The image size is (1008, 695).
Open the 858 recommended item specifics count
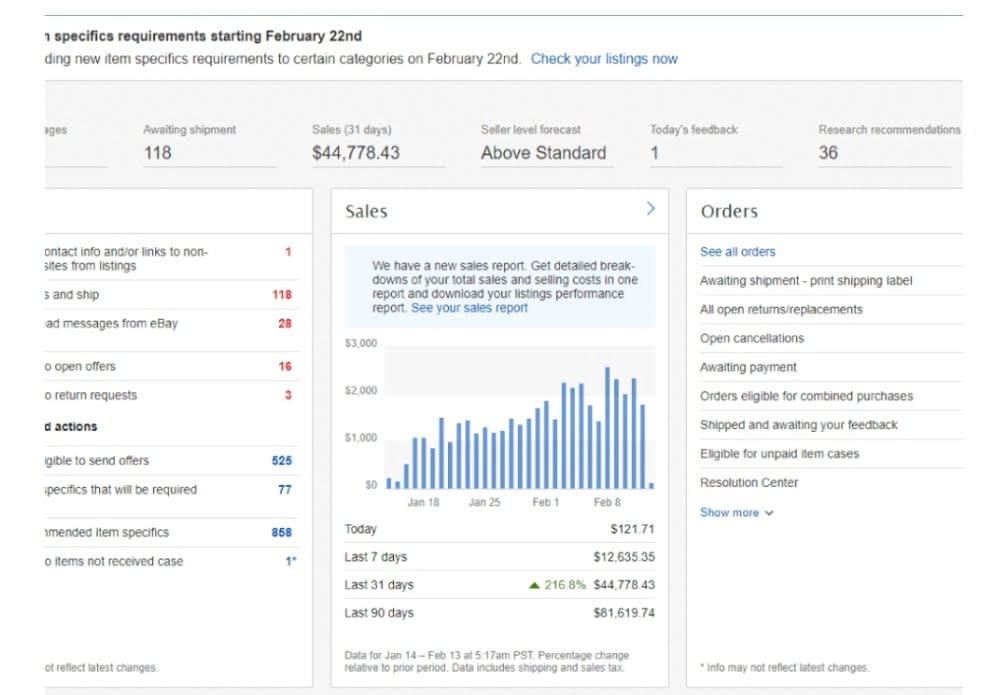[282, 532]
